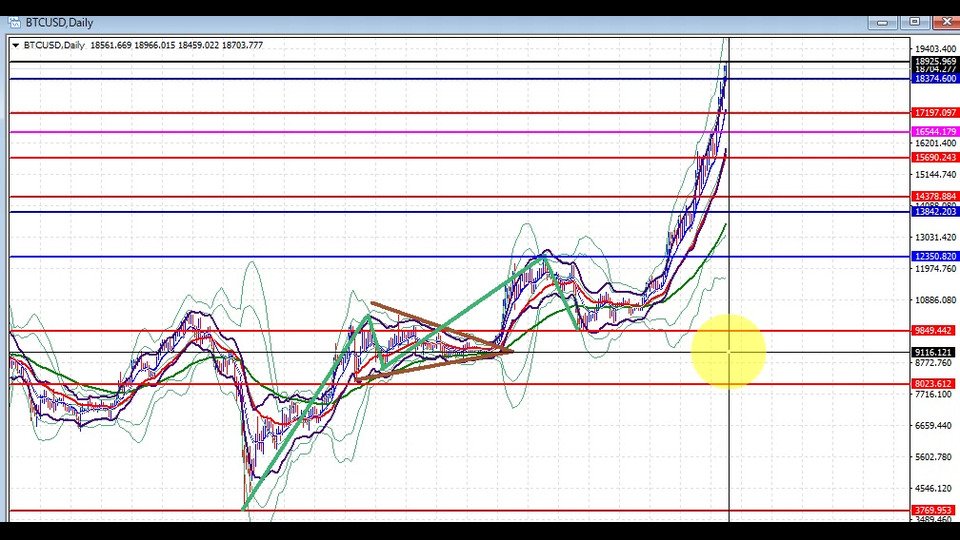Image resolution: width=960 pixels, height=540 pixels.
Task: Click the high value 18966.015 in chart header
Action: click(x=155, y=45)
